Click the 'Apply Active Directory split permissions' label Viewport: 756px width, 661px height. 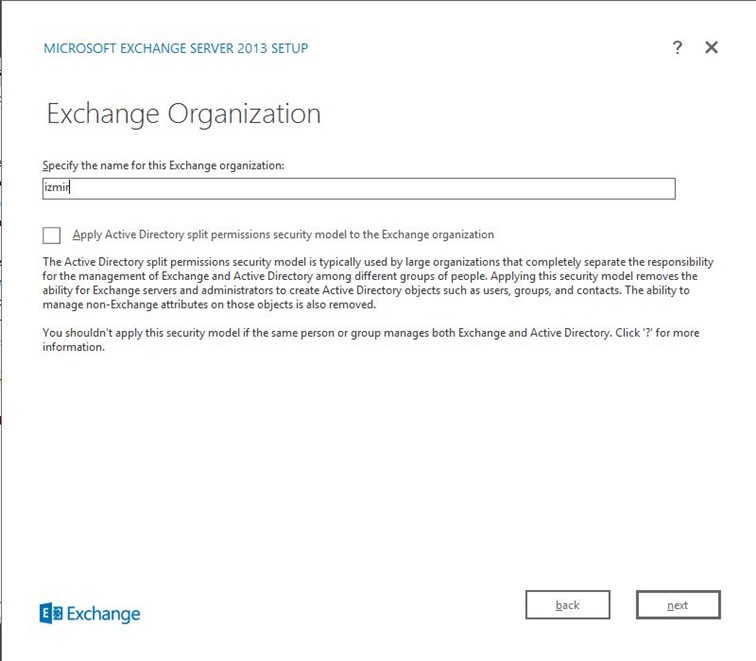(x=283, y=235)
